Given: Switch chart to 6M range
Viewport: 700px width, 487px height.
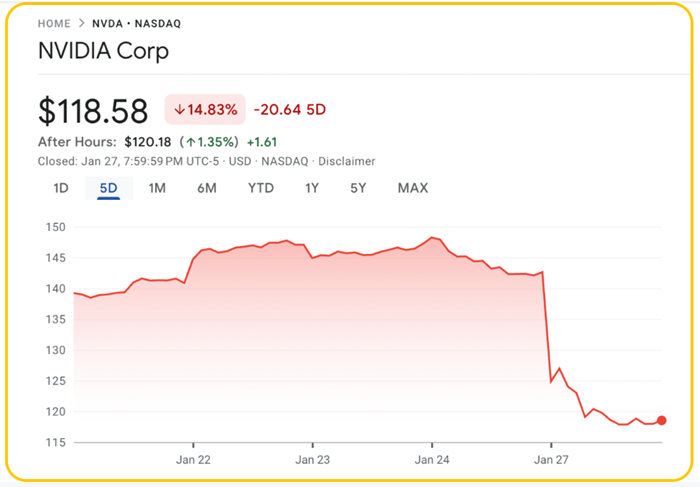Looking at the screenshot, I should [x=207, y=188].
